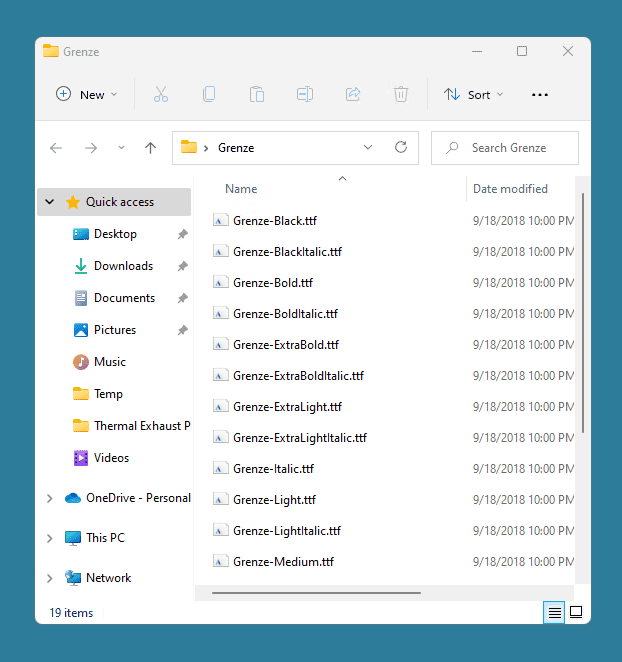Expand address bar history dropdown
This screenshot has width=622, height=662.
pos(368,147)
